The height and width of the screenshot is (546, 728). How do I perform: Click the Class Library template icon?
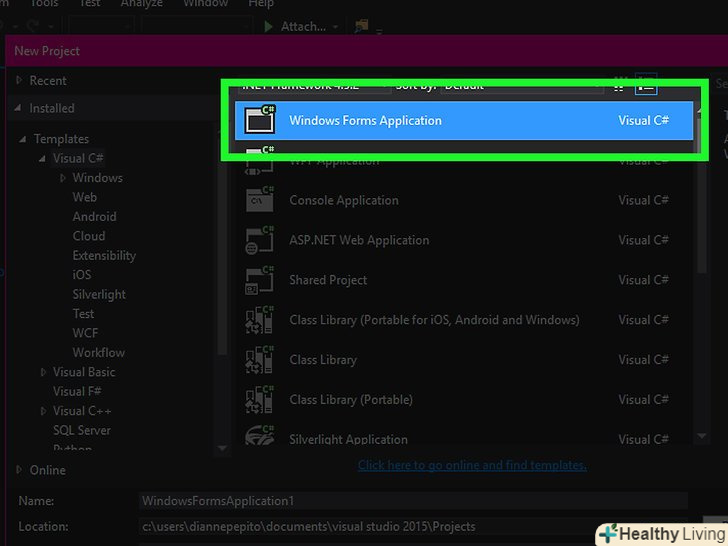[260, 360]
